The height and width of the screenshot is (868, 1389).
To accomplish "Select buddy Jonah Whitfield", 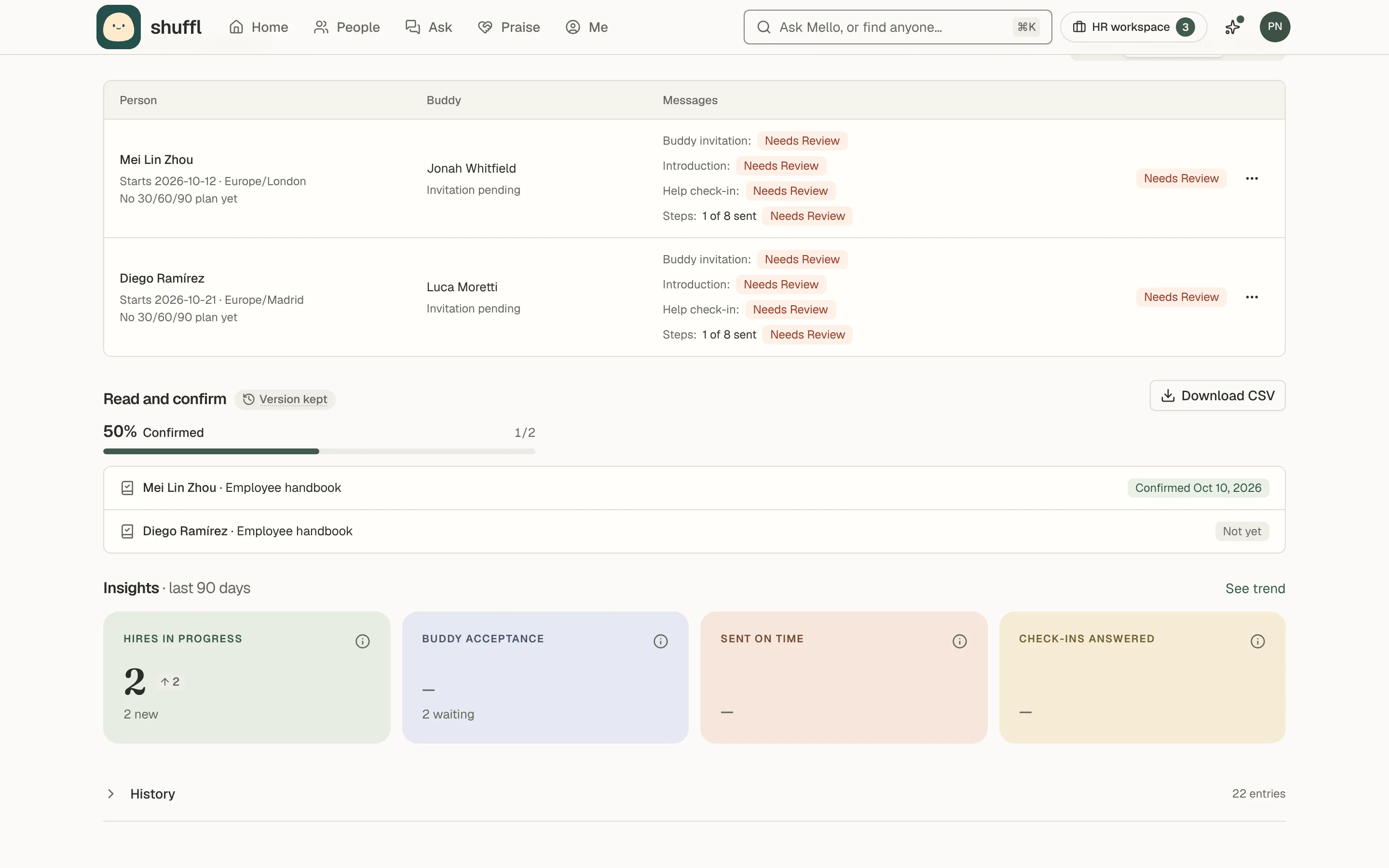I will (471, 168).
